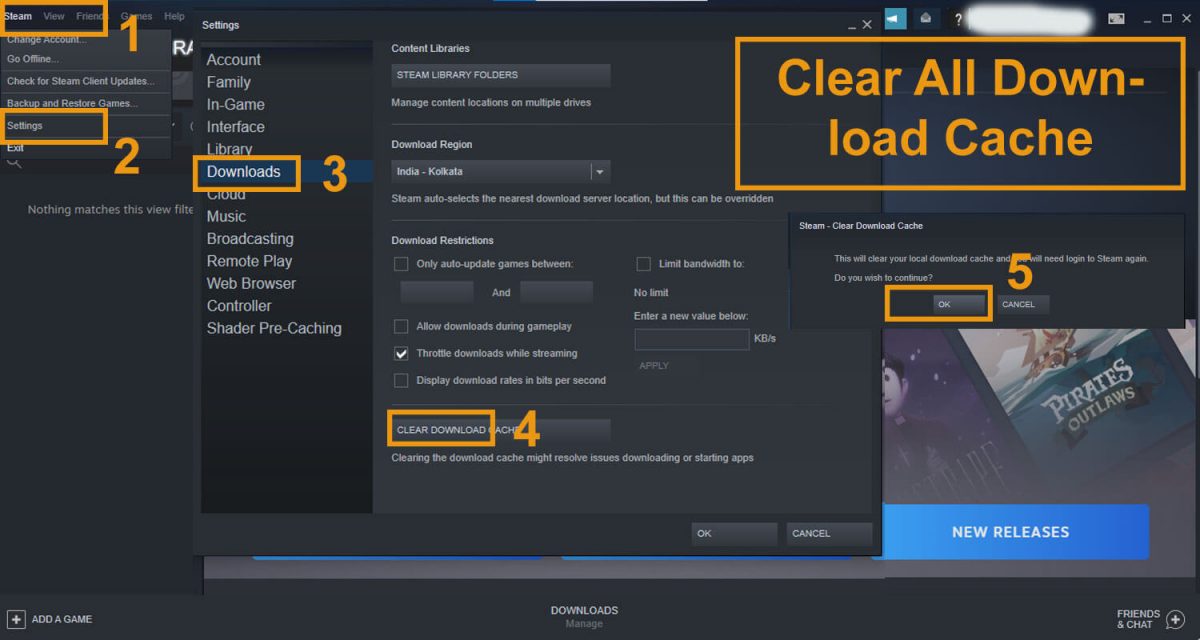Click the back navigation arrow icon
1200x640 pixels.
pos(895,17)
